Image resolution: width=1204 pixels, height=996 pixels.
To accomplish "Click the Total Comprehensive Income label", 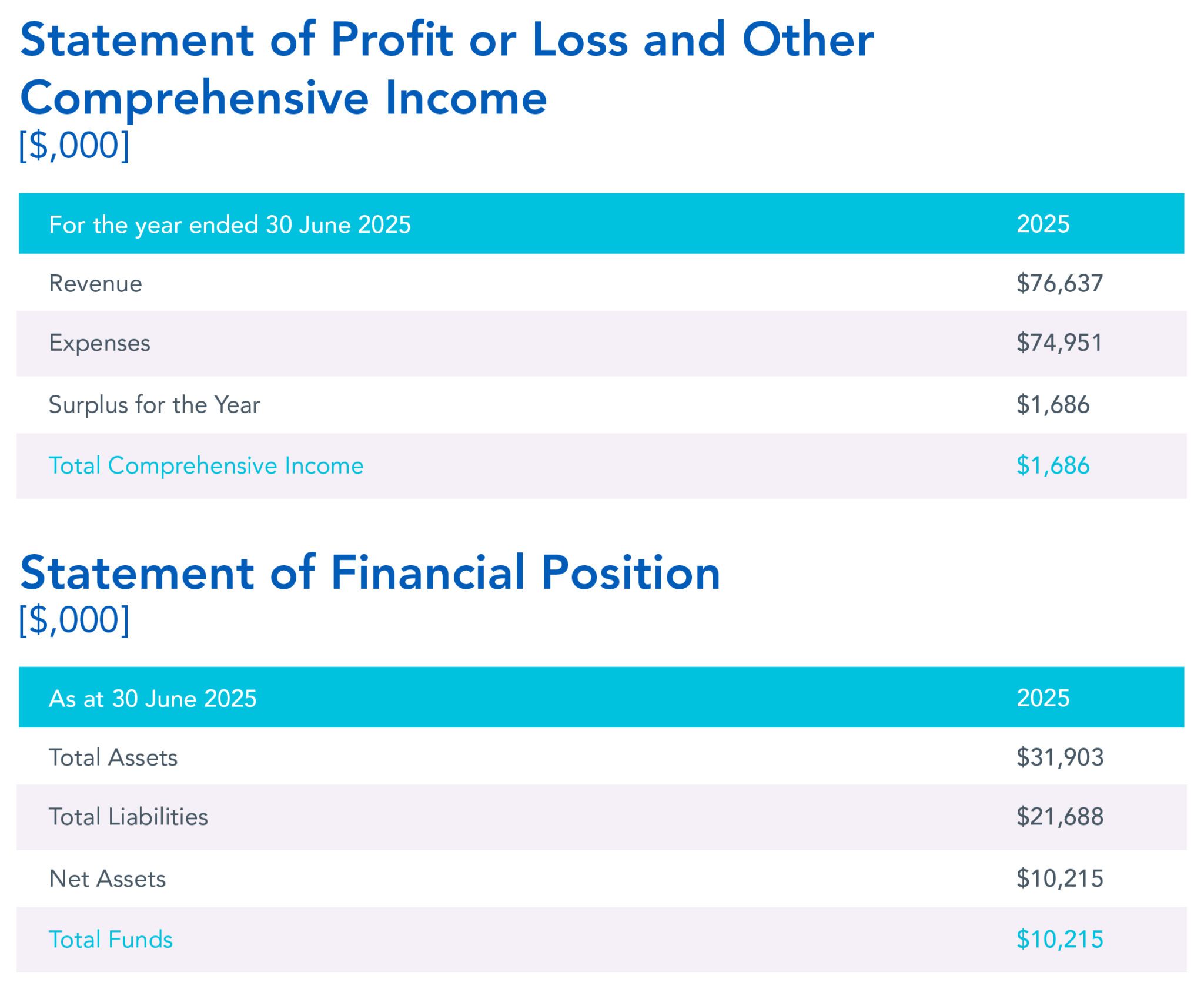I will pyautogui.click(x=206, y=466).
